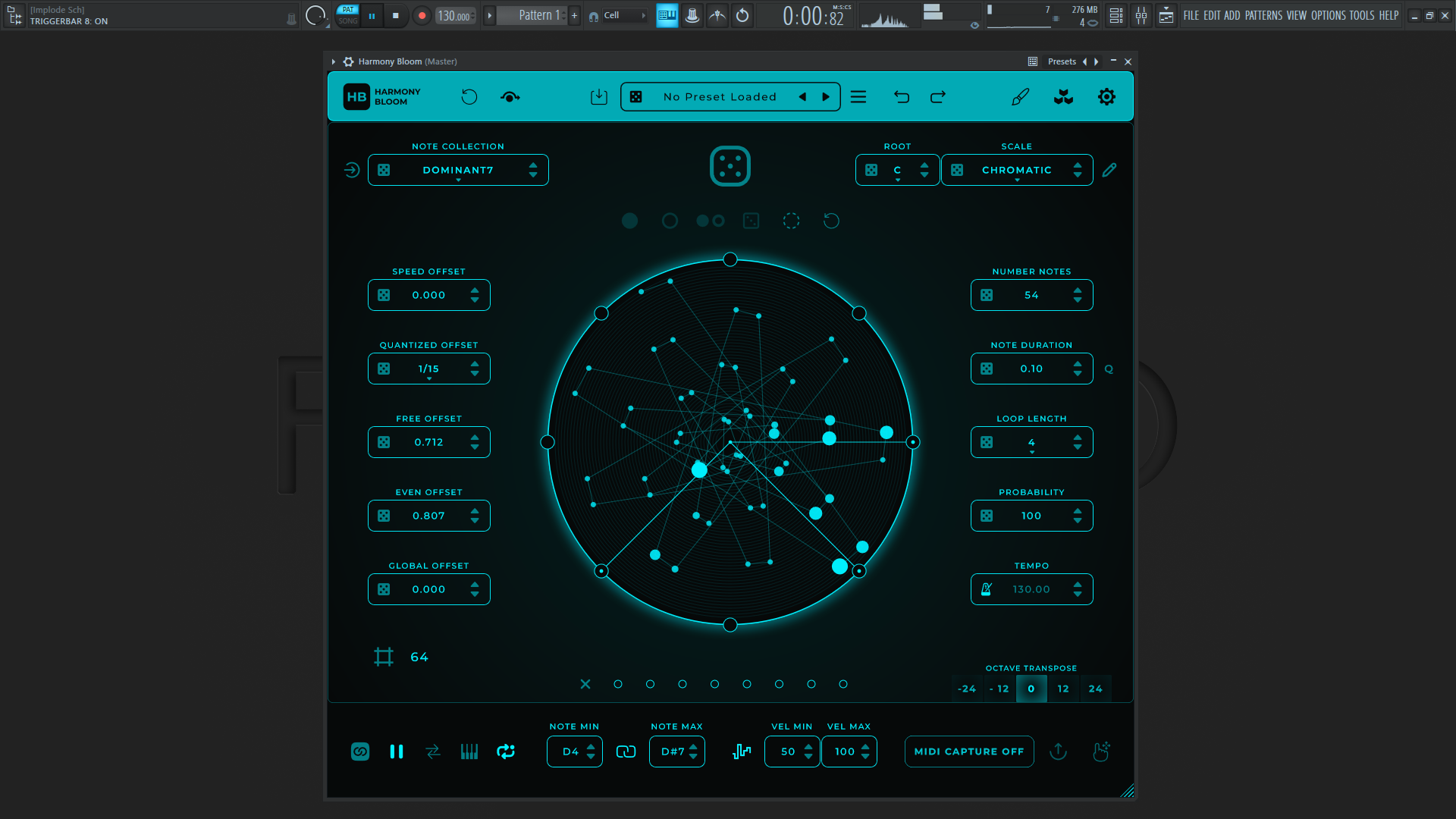Viewport: 1456px width, 819px height.
Task: Select octave transpose 12
Action: 1063,689
